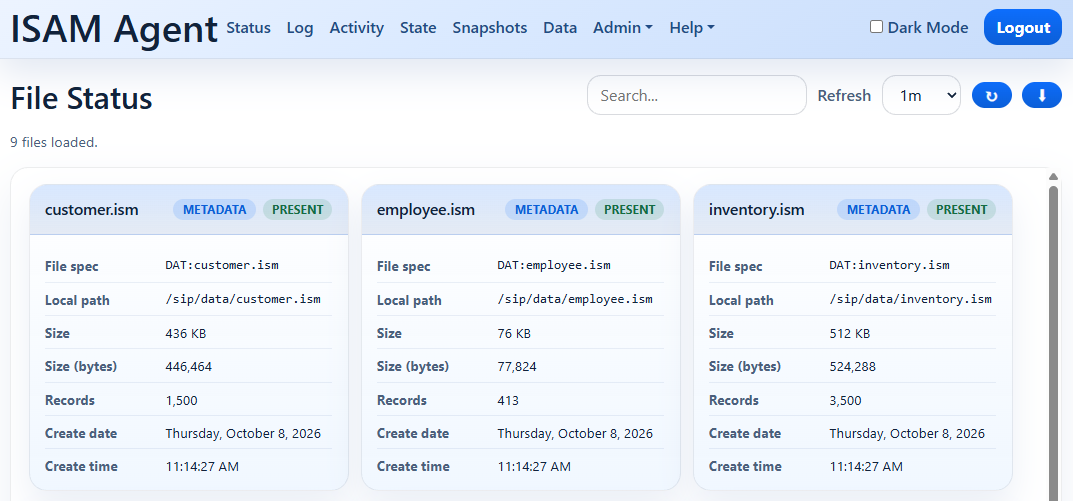Open the Refresh interval dropdown showing 1m
Image resolution: width=1073 pixels, height=501 pixels.
pyautogui.click(x=922, y=95)
